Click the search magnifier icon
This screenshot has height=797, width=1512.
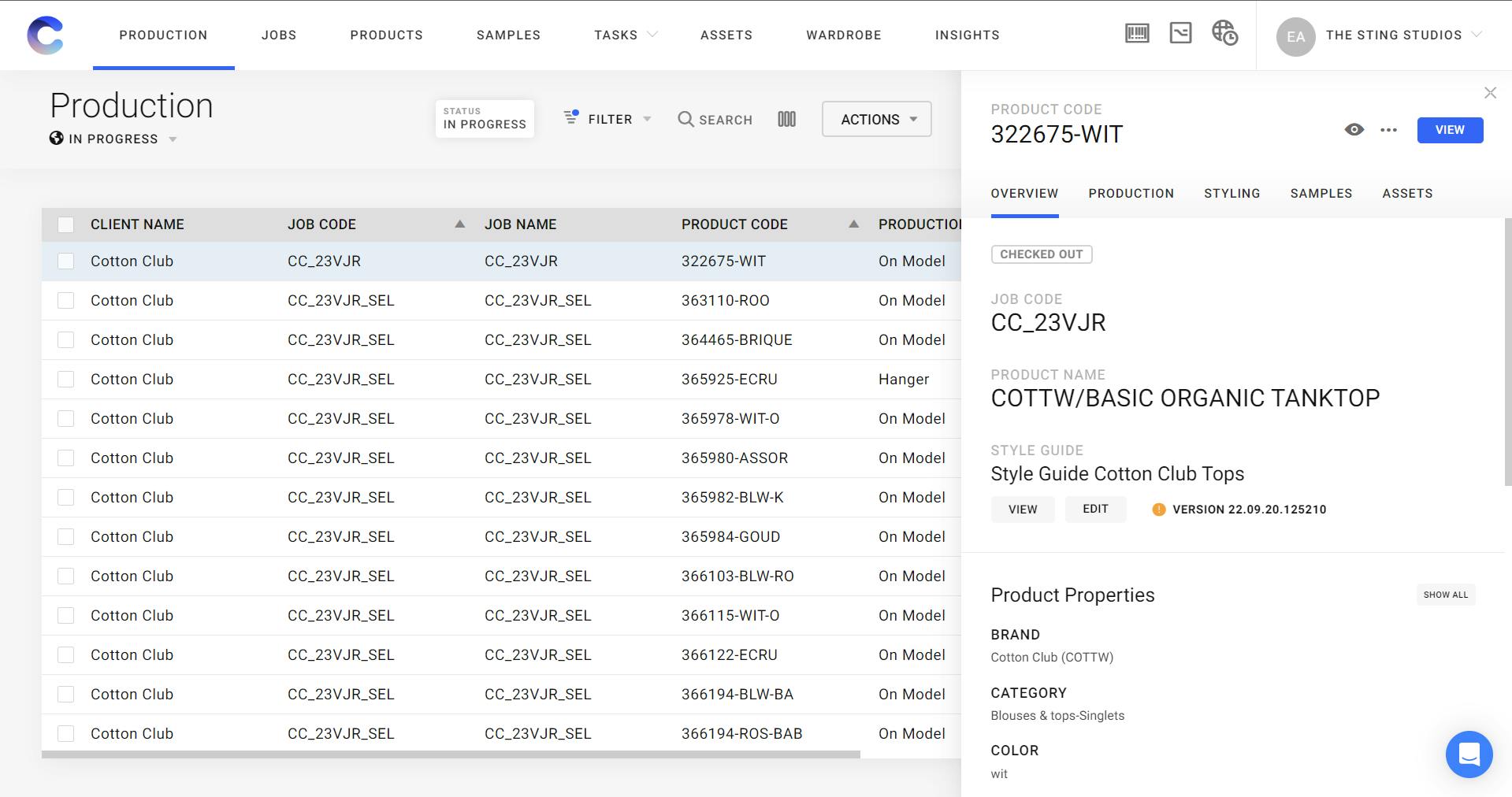685,119
